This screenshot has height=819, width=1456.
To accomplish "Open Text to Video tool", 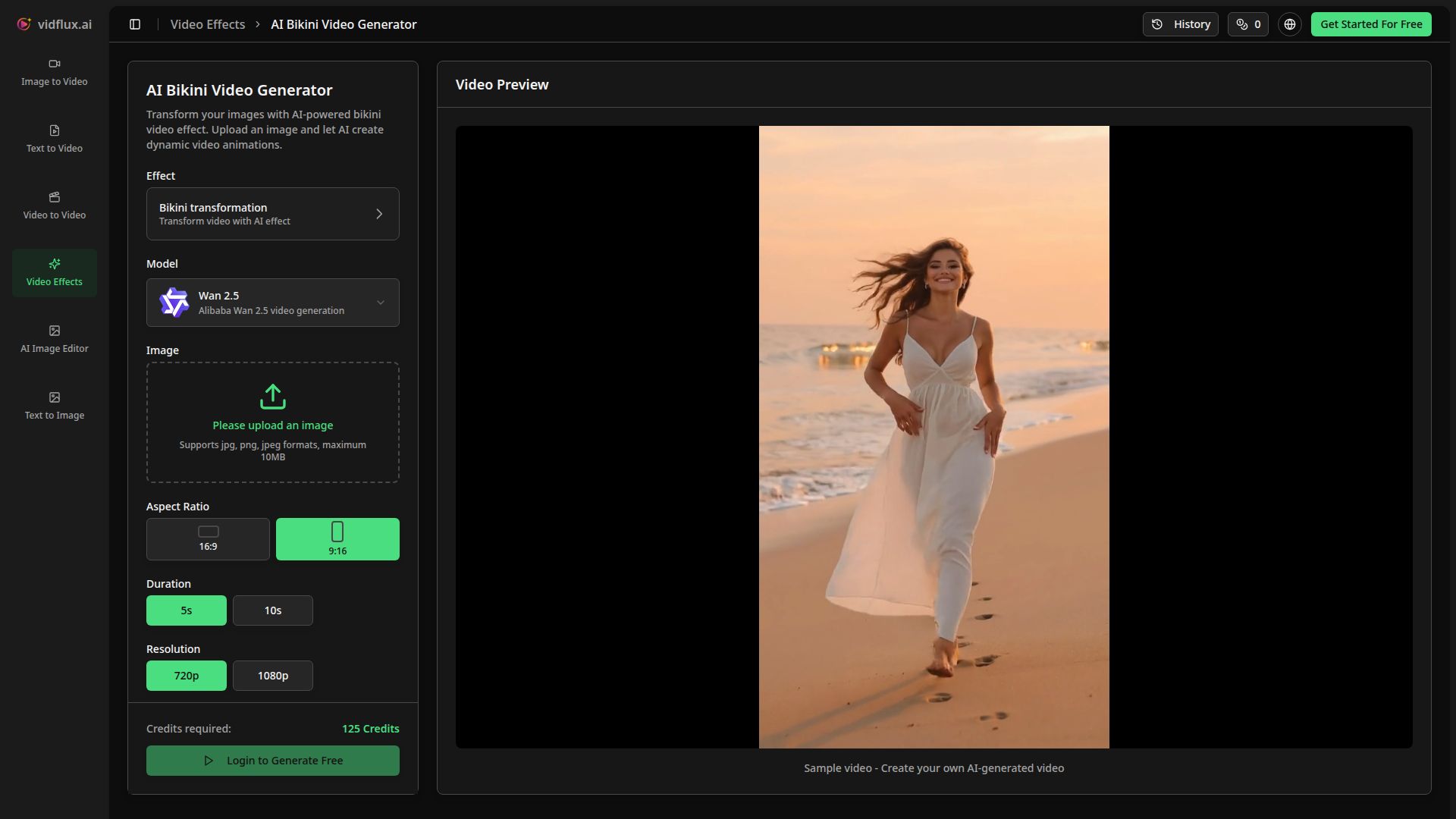I will [x=55, y=140].
